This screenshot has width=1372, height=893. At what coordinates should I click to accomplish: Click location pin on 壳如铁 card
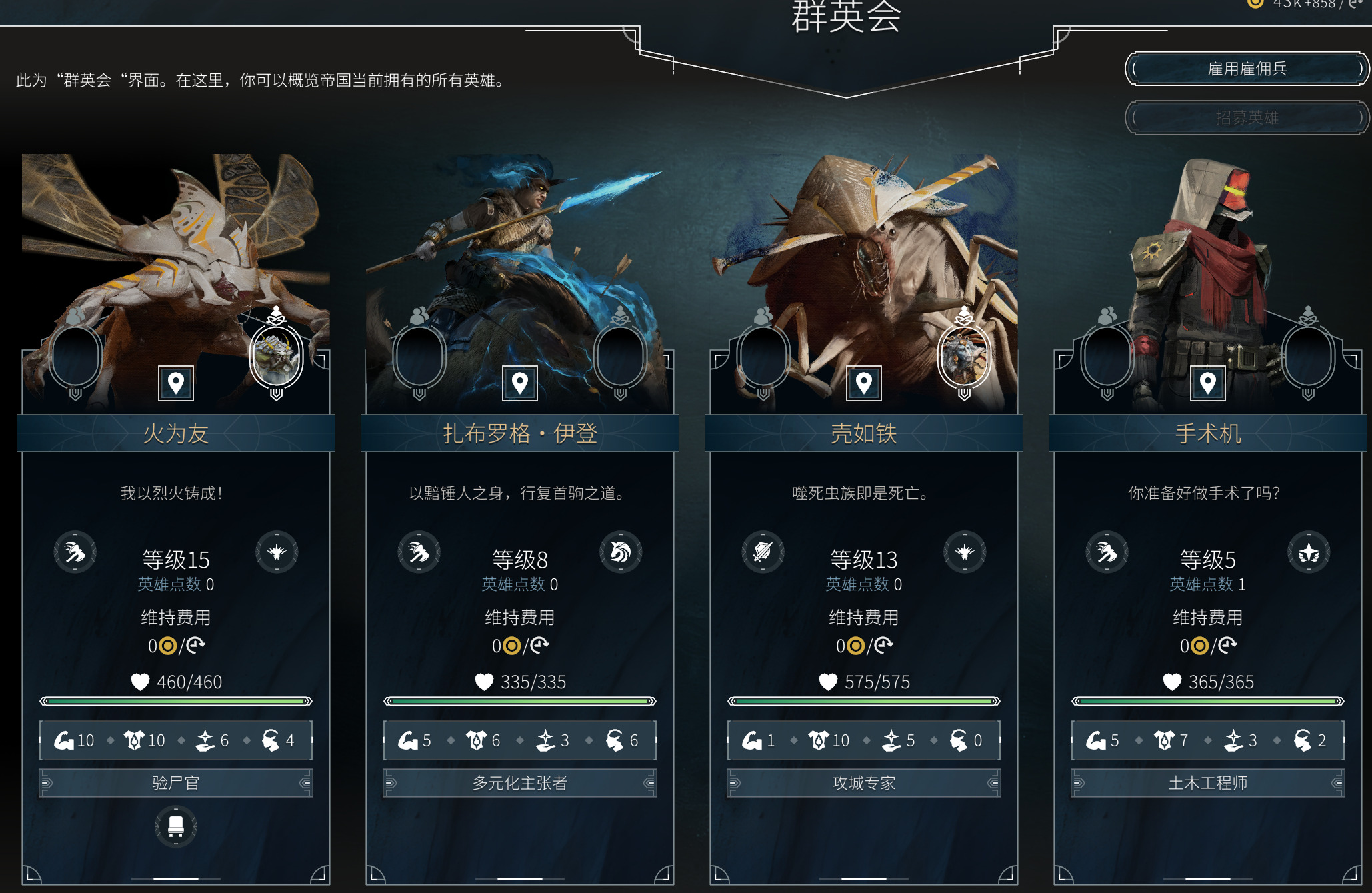[864, 383]
